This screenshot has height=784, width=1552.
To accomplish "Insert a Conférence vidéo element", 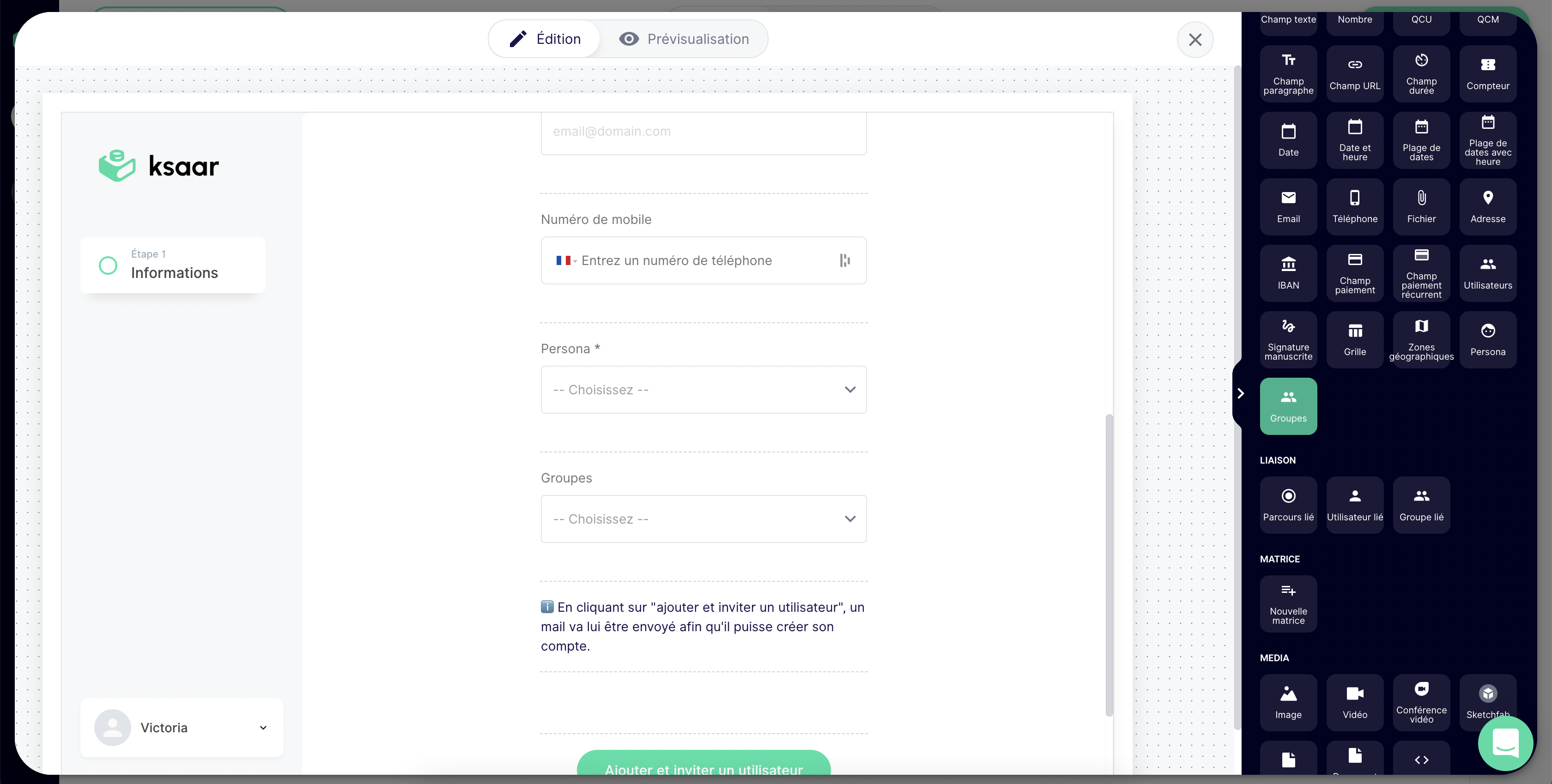I will 1421,703.
